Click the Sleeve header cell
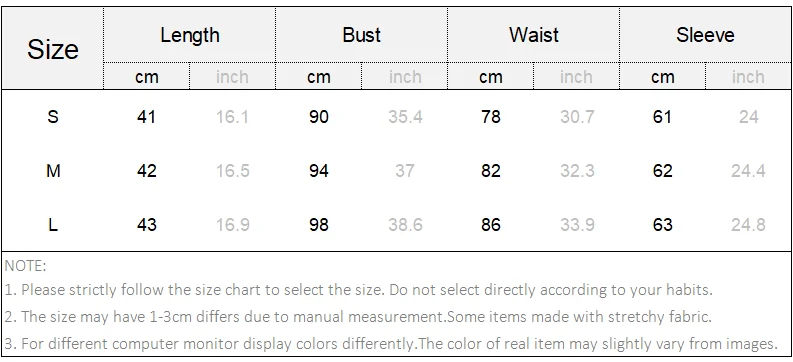The image size is (793, 362). tap(706, 35)
